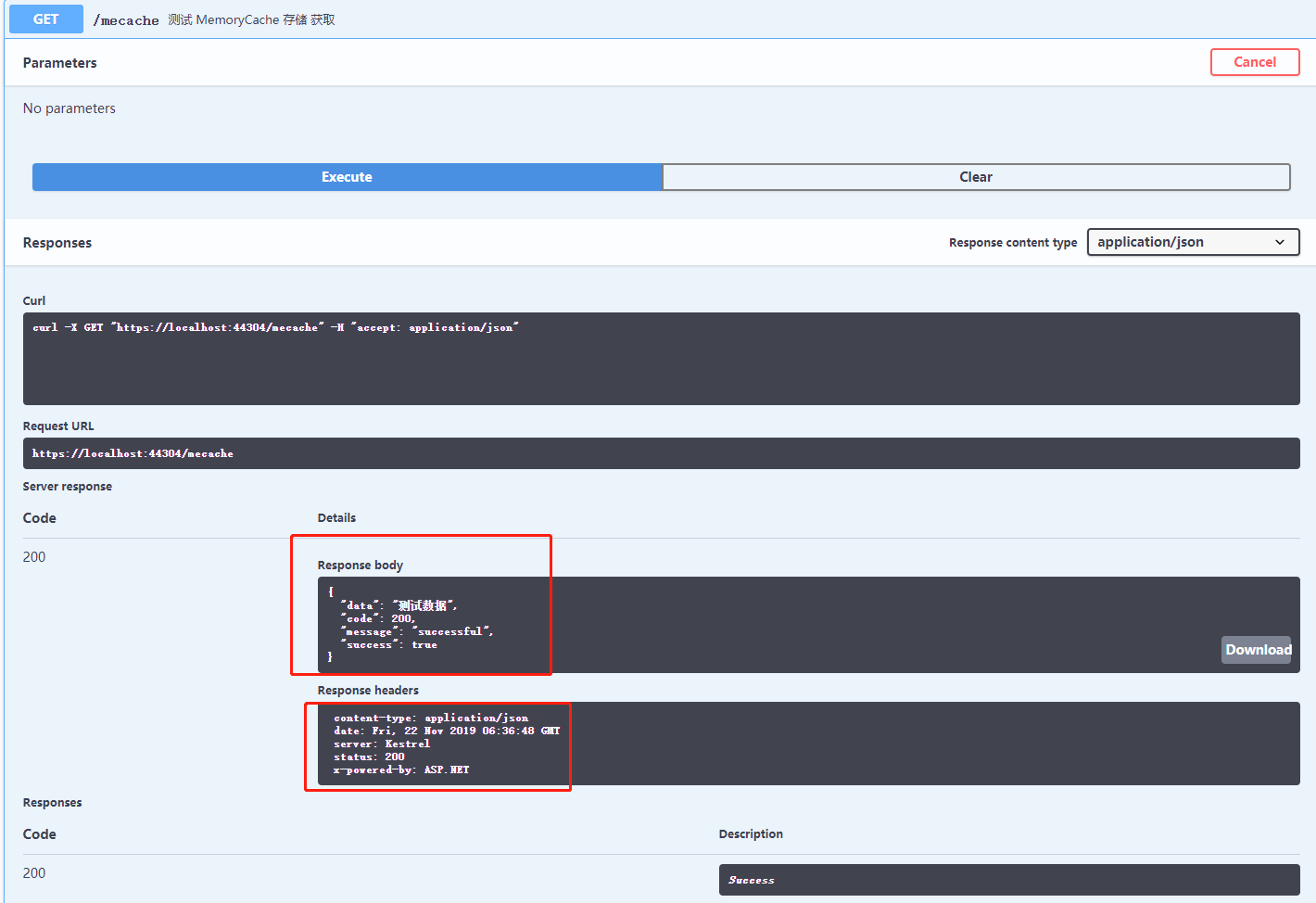This screenshot has height=903, width=1316.
Task: Clear the executed response
Action: click(x=976, y=177)
